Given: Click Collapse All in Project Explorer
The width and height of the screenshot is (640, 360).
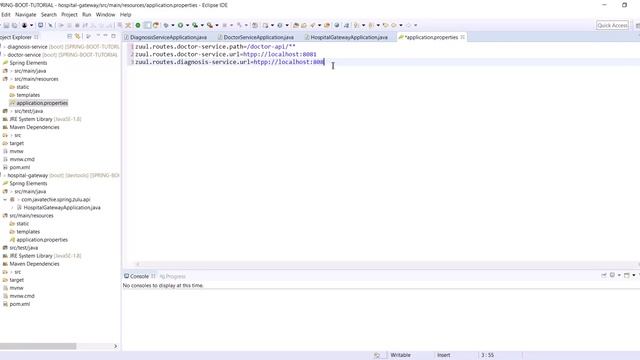Looking at the screenshot, I should point(69,37).
